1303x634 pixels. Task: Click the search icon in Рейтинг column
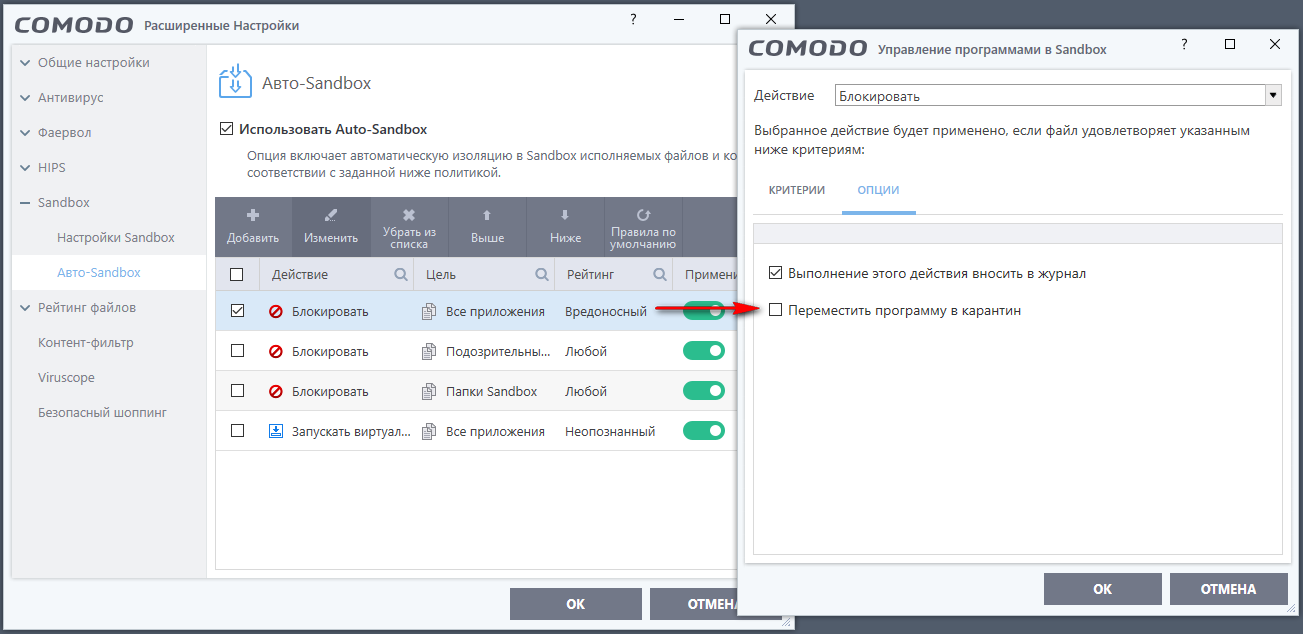(x=660, y=274)
